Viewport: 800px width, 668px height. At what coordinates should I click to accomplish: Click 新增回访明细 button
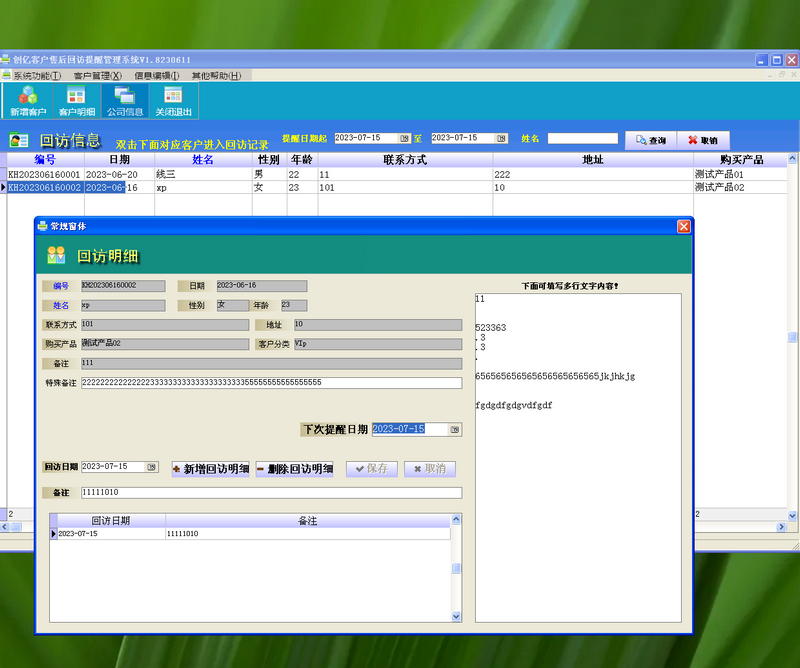coord(211,468)
